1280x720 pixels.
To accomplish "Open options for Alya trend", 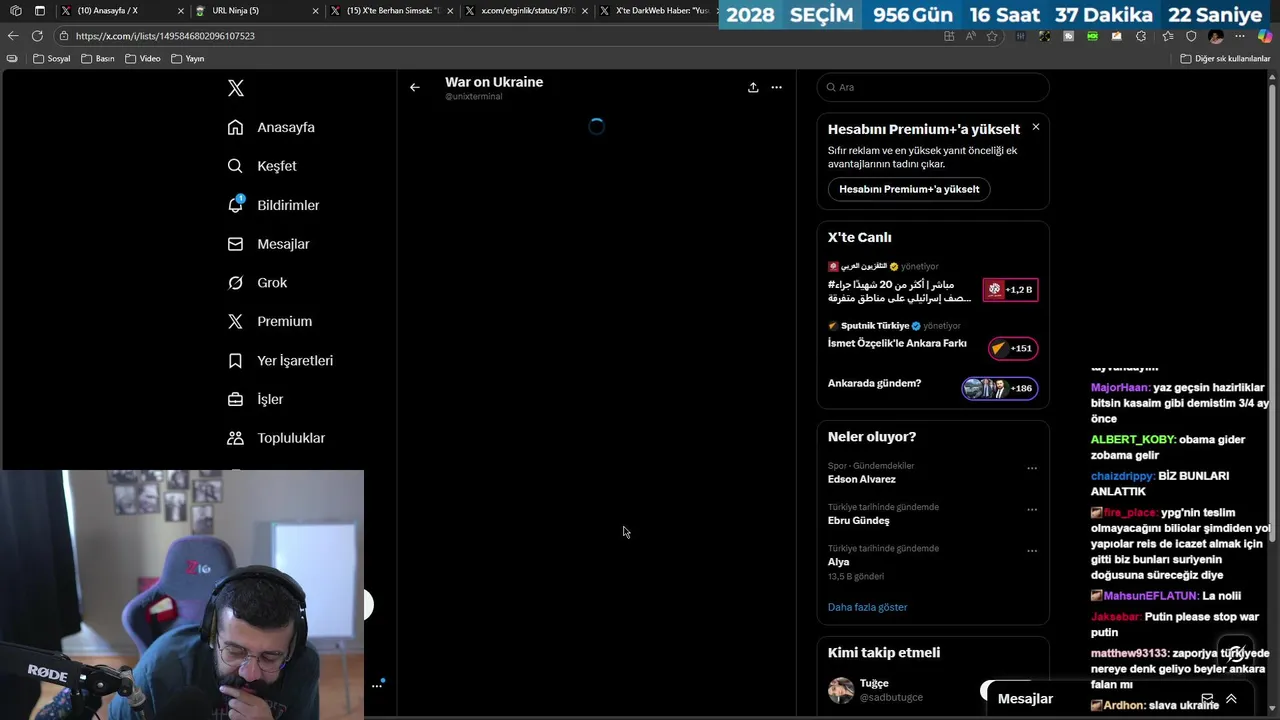I will (1032, 550).
